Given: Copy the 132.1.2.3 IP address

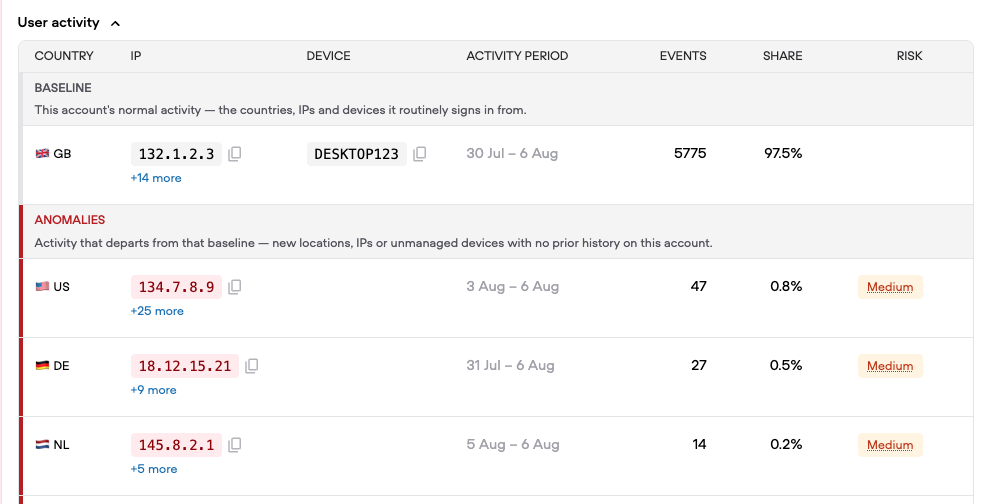Looking at the screenshot, I should [235, 154].
